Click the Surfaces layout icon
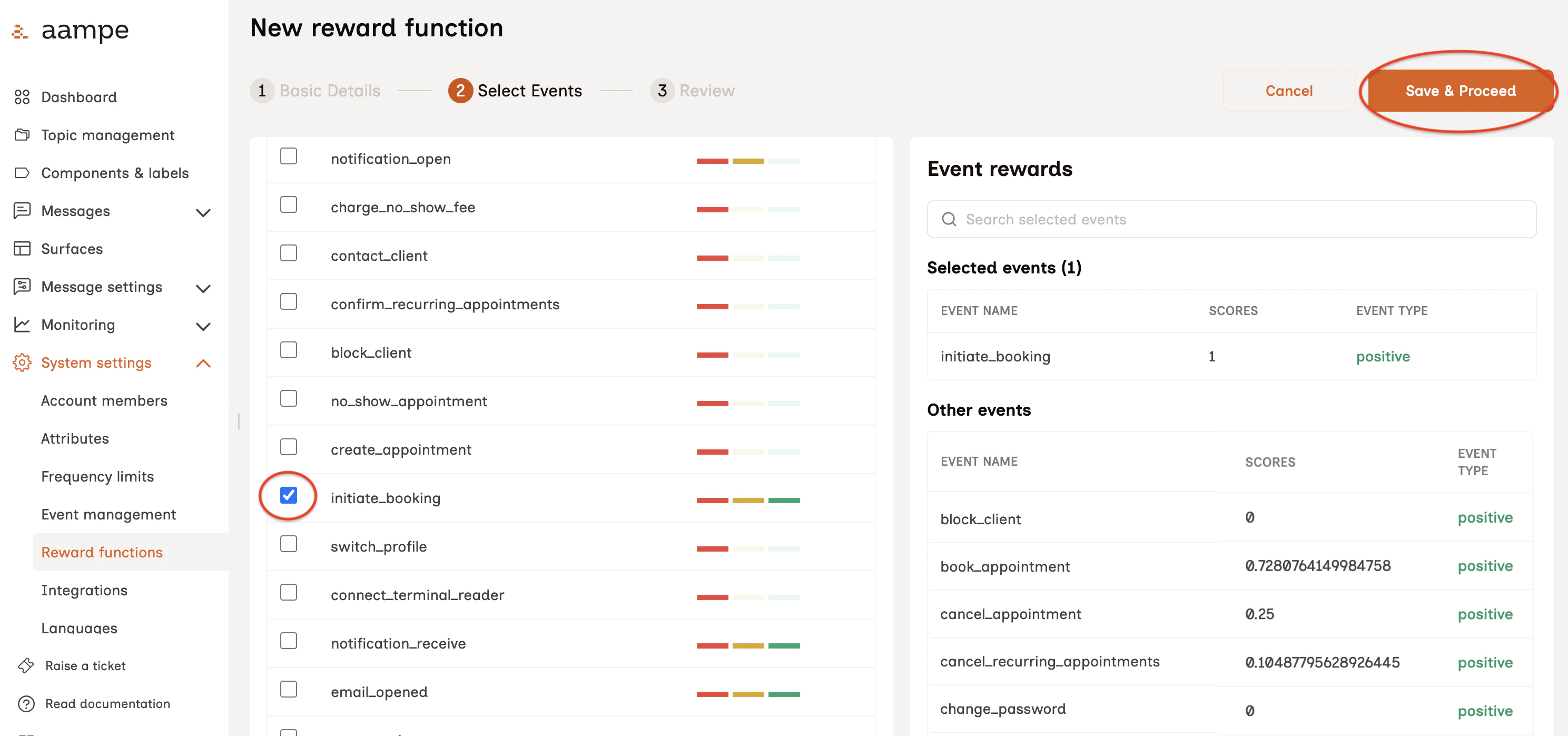The image size is (1568, 736). pos(22,248)
